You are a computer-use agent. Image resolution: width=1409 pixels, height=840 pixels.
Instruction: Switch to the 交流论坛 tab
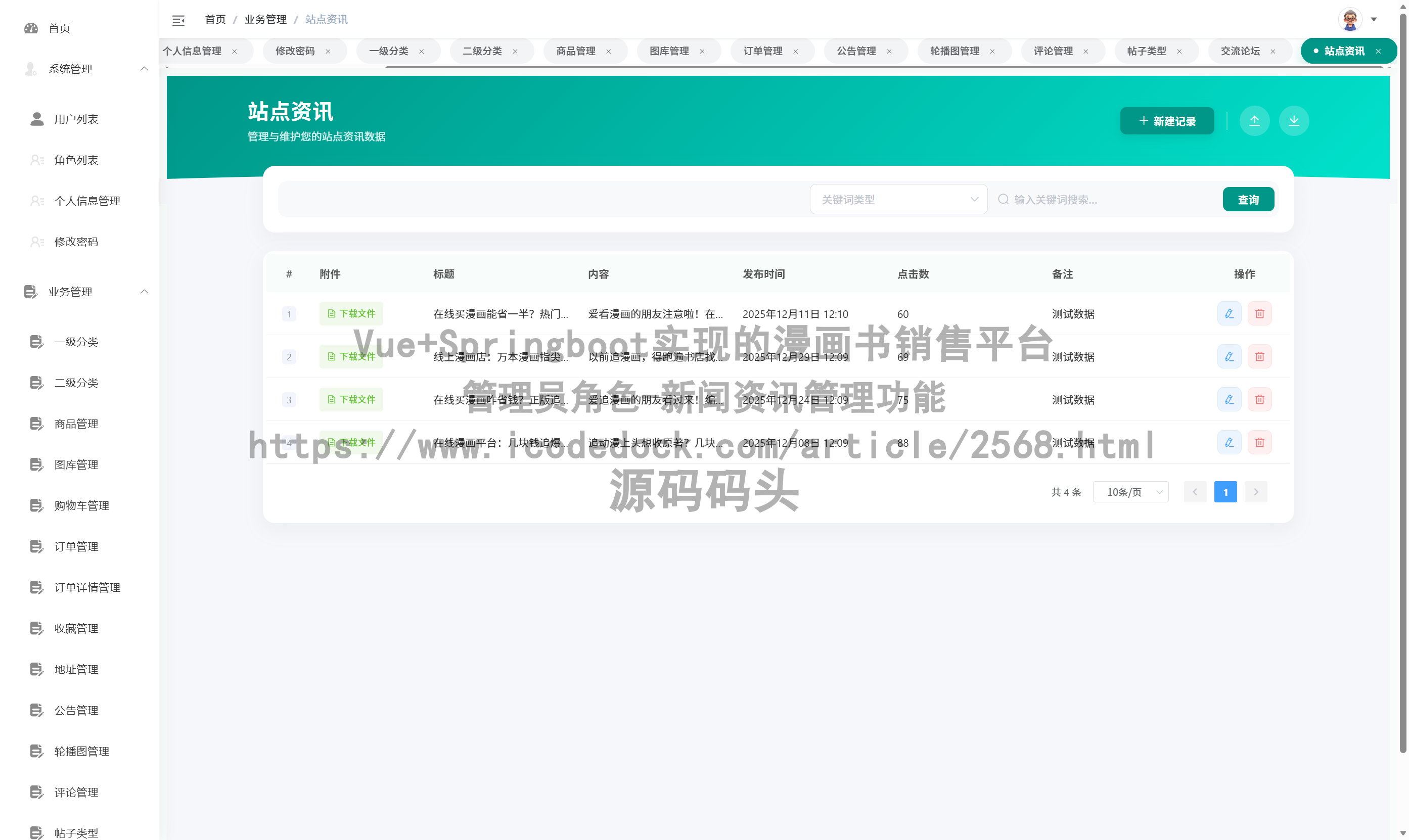click(1241, 51)
